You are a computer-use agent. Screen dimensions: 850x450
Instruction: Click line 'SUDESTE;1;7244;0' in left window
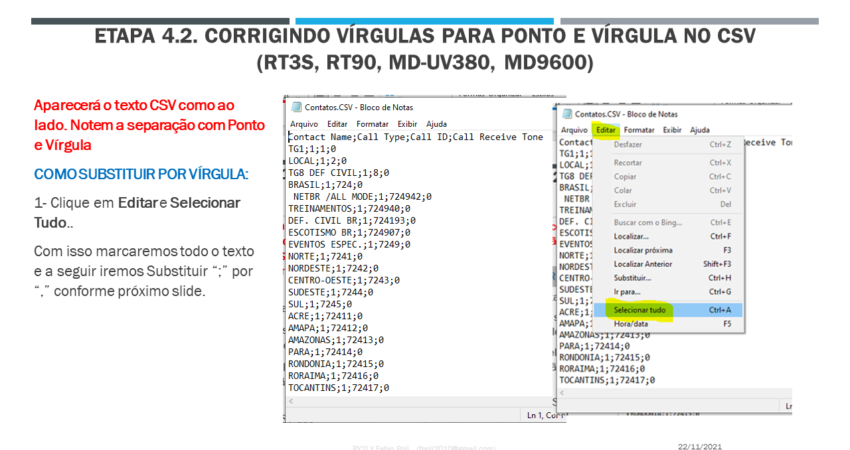pos(331,292)
